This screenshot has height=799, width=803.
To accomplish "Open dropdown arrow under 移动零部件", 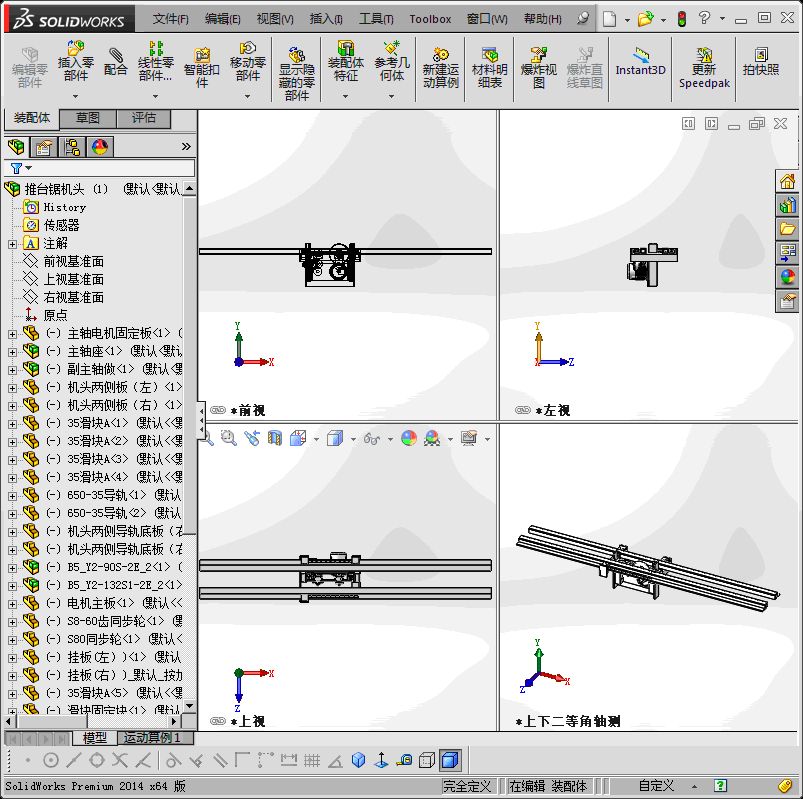I will point(247,96).
